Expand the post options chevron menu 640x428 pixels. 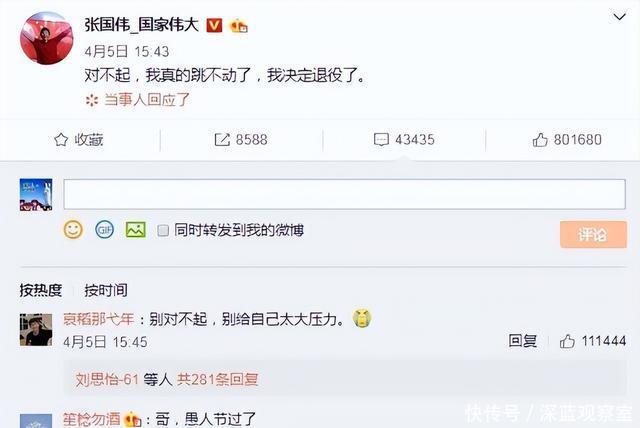tap(620, 17)
